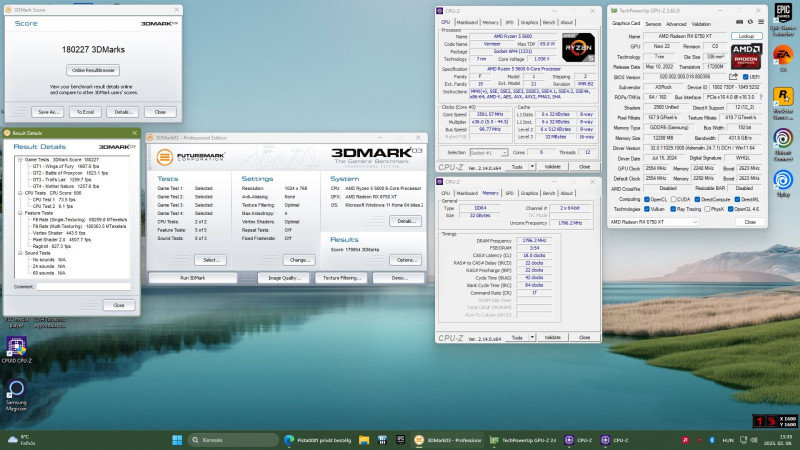Open Tools dropdown arrow in top CPU-Z window
This screenshot has height=450, width=800.
coord(532,167)
